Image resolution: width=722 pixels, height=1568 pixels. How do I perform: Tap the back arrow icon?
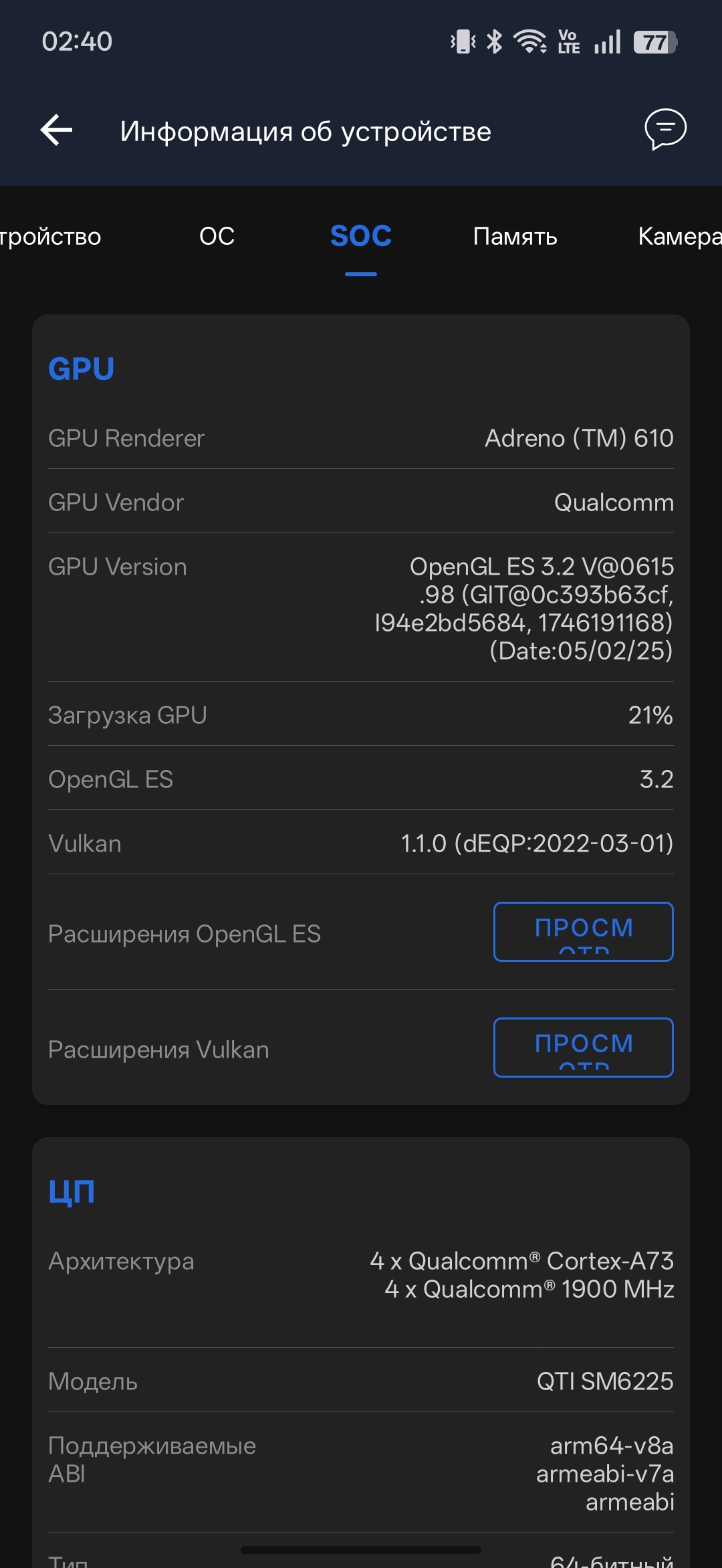click(x=56, y=130)
